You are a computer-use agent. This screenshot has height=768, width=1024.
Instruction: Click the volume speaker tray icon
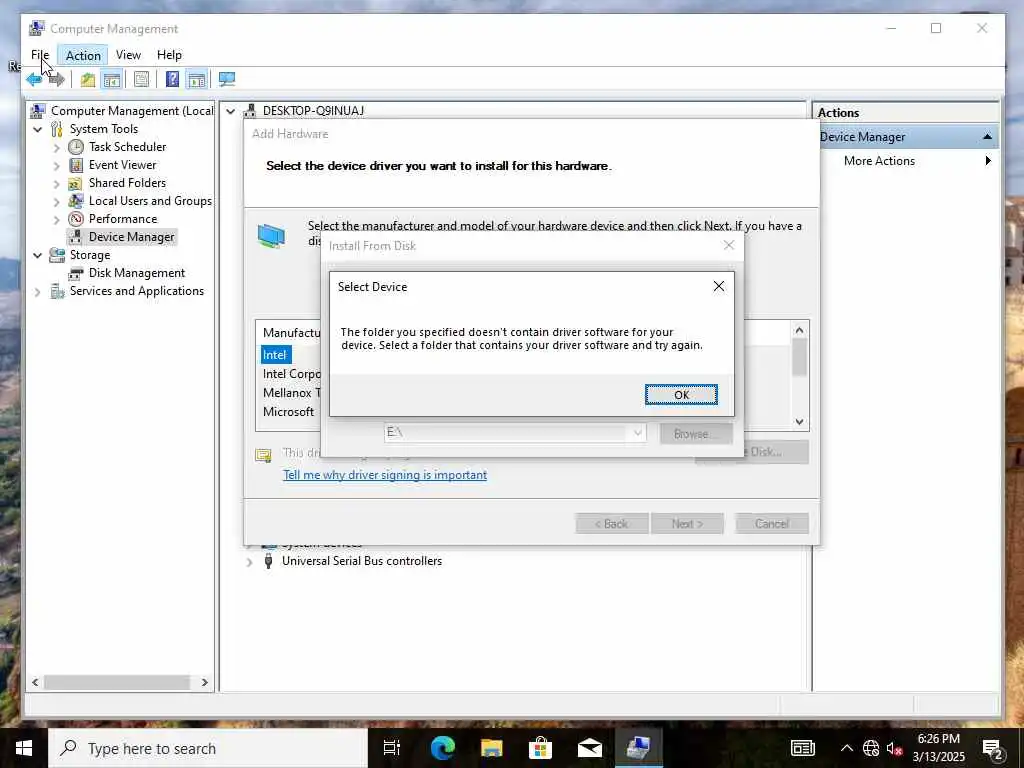tap(893, 748)
